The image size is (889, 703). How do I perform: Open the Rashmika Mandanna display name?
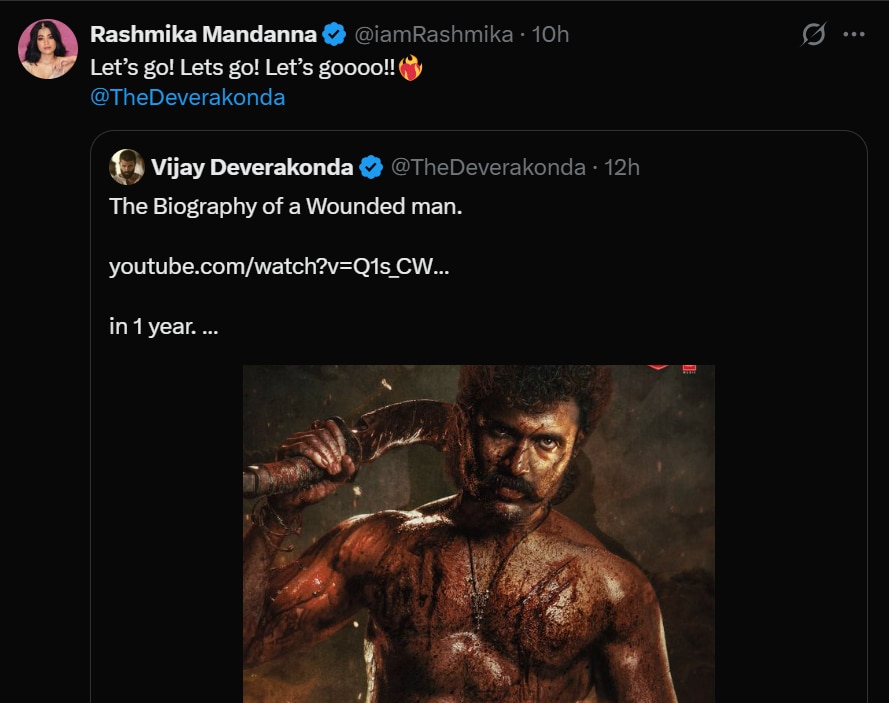coord(204,35)
